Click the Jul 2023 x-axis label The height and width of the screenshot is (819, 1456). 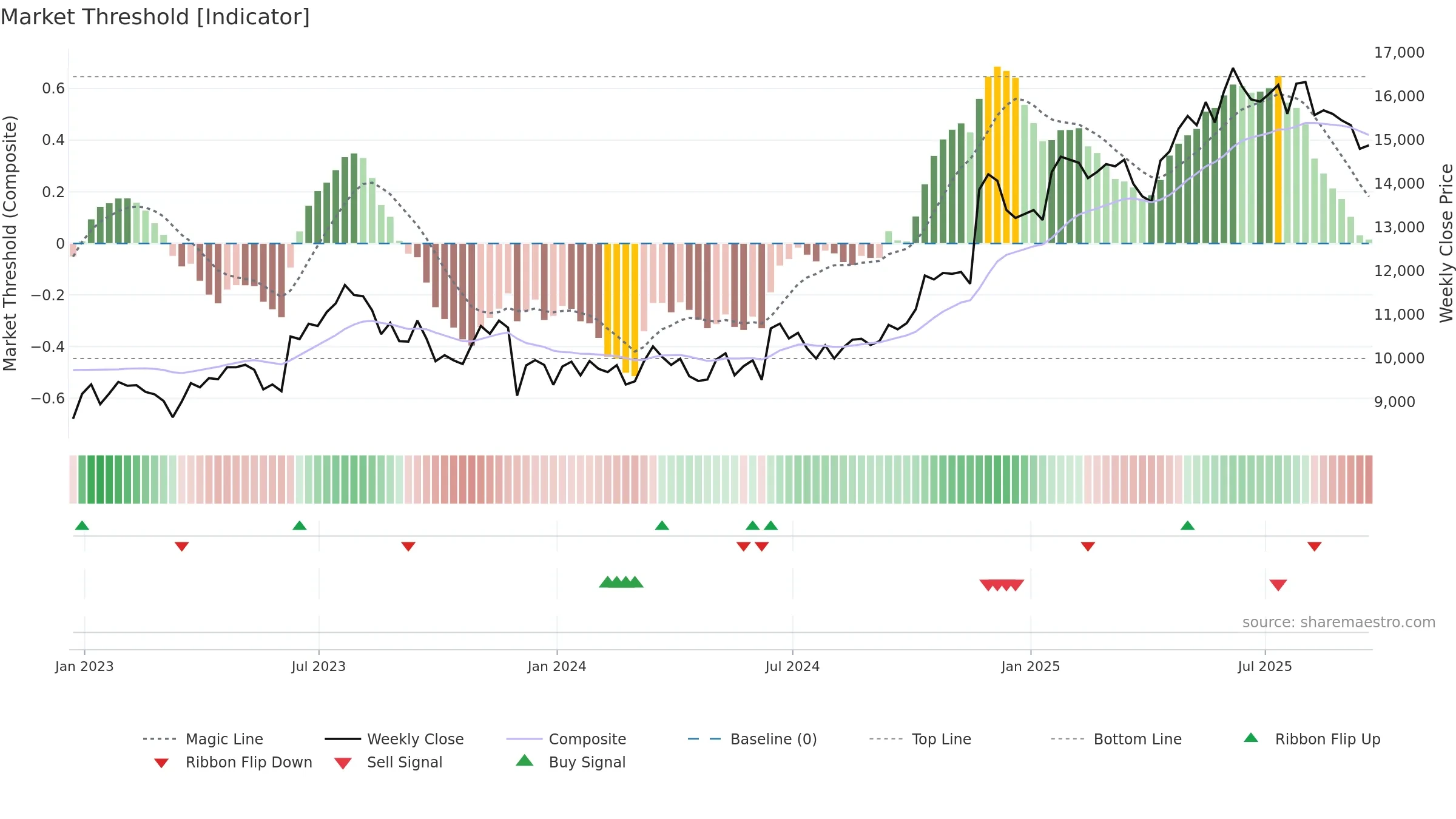(x=318, y=667)
